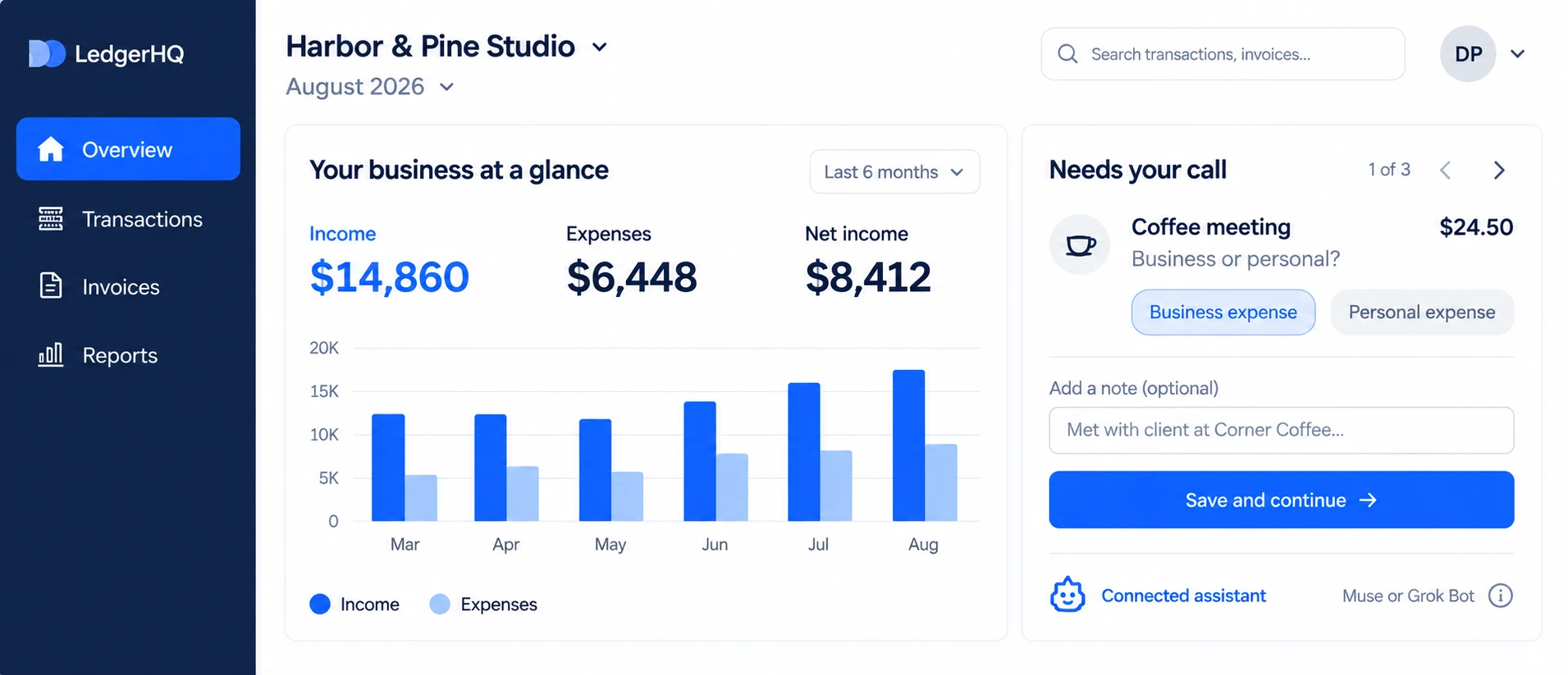Expand the account menu chevron beside DP
Viewport: 1568px width, 675px height.
point(1517,54)
